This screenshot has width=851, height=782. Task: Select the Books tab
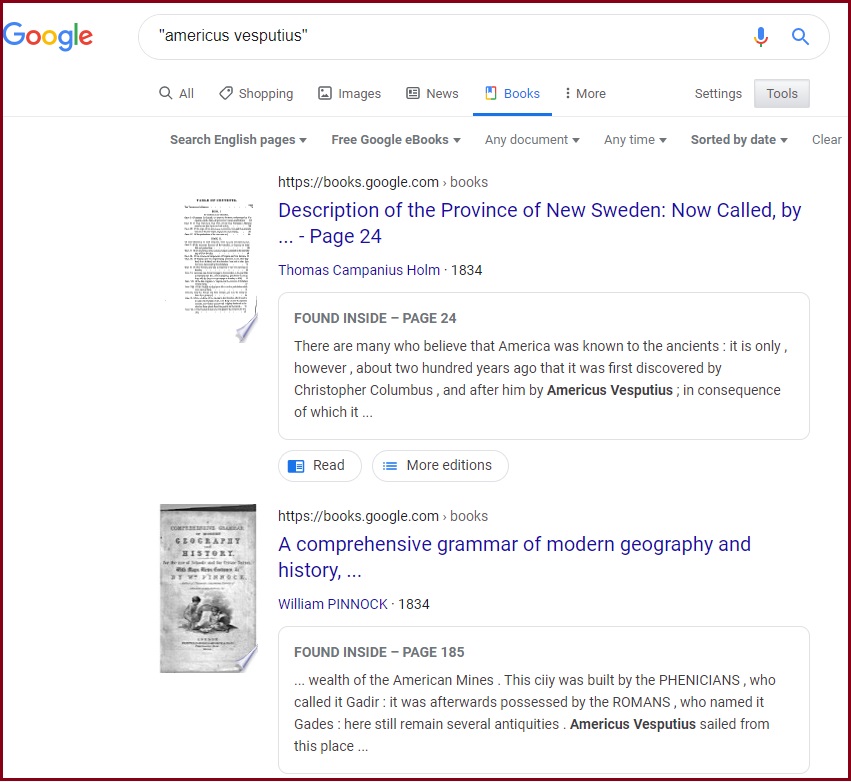click(512, 93)
